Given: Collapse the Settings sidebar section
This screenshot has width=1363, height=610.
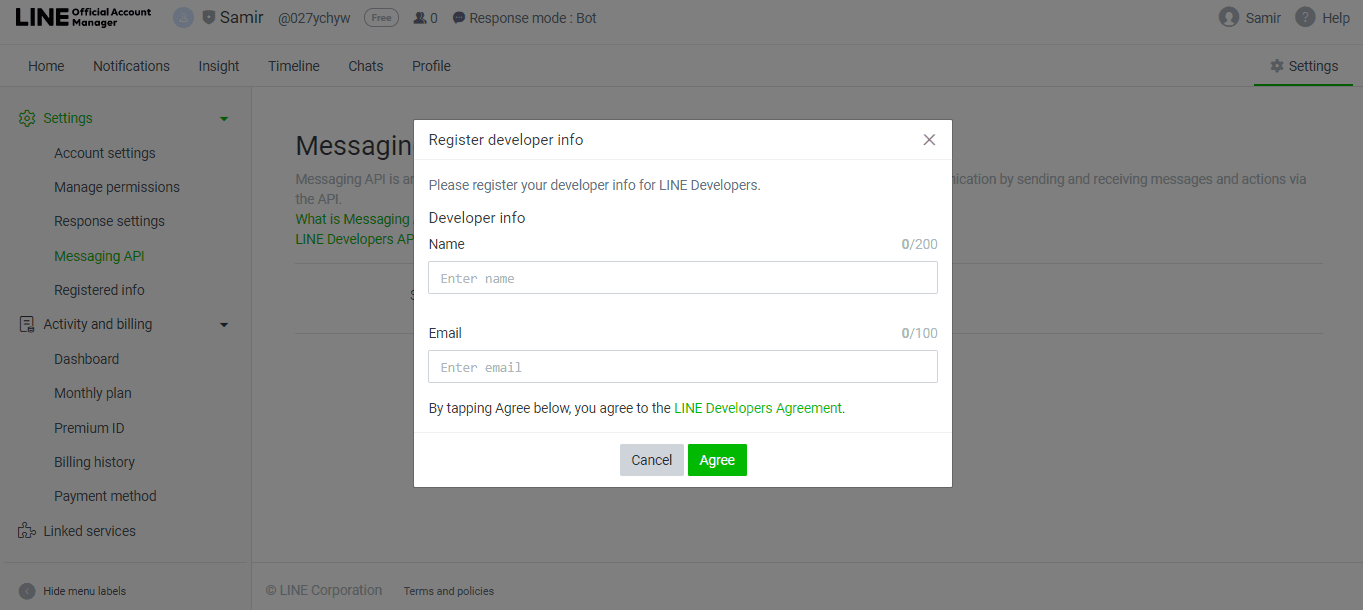Looking at the screenshot, I should [224, 117].
